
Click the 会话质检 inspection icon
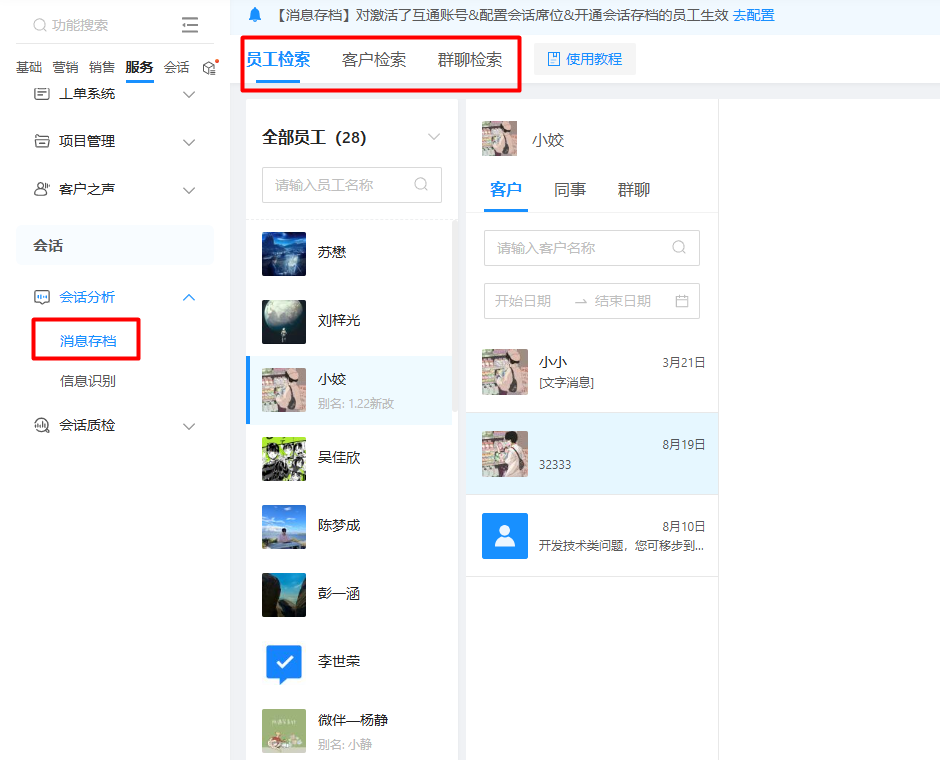[x=41, y=426]
